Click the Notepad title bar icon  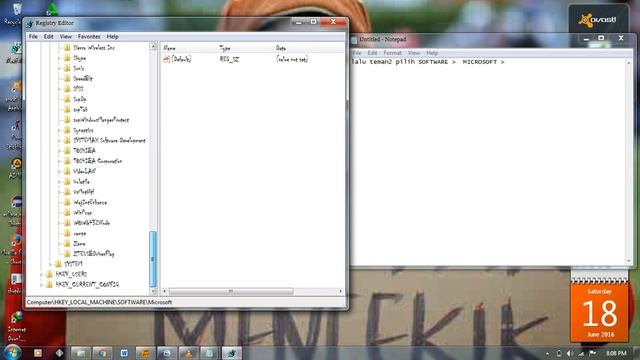[x=354, y=40]
